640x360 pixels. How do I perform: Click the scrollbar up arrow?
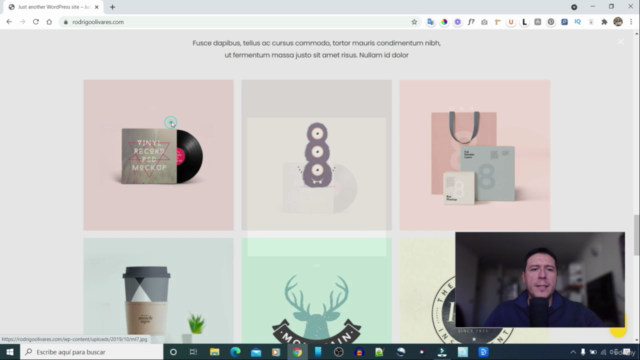[637, 33]
